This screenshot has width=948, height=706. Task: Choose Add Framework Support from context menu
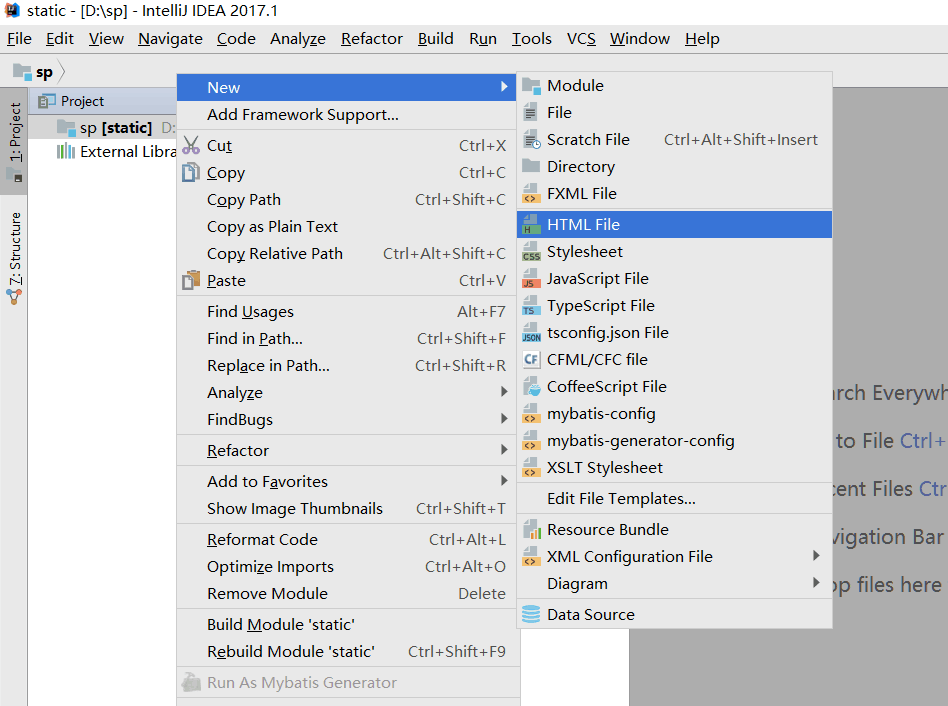[x=348, y=115]
